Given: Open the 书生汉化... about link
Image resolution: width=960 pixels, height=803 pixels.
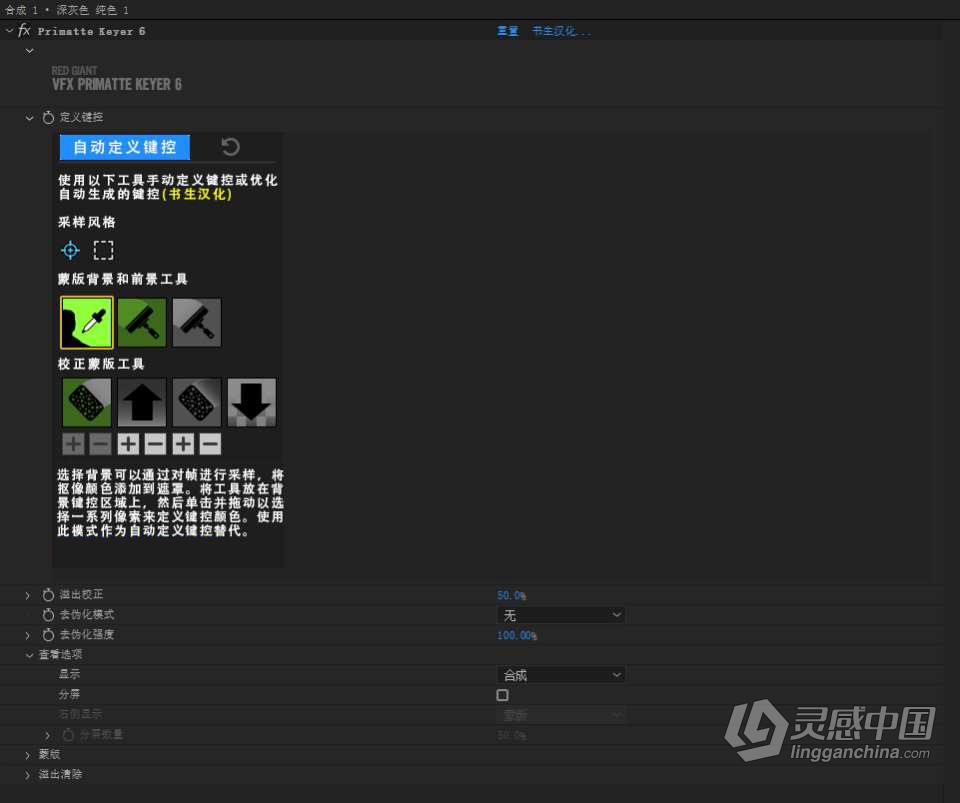Looking at the screenshot, I should [561, 31].
